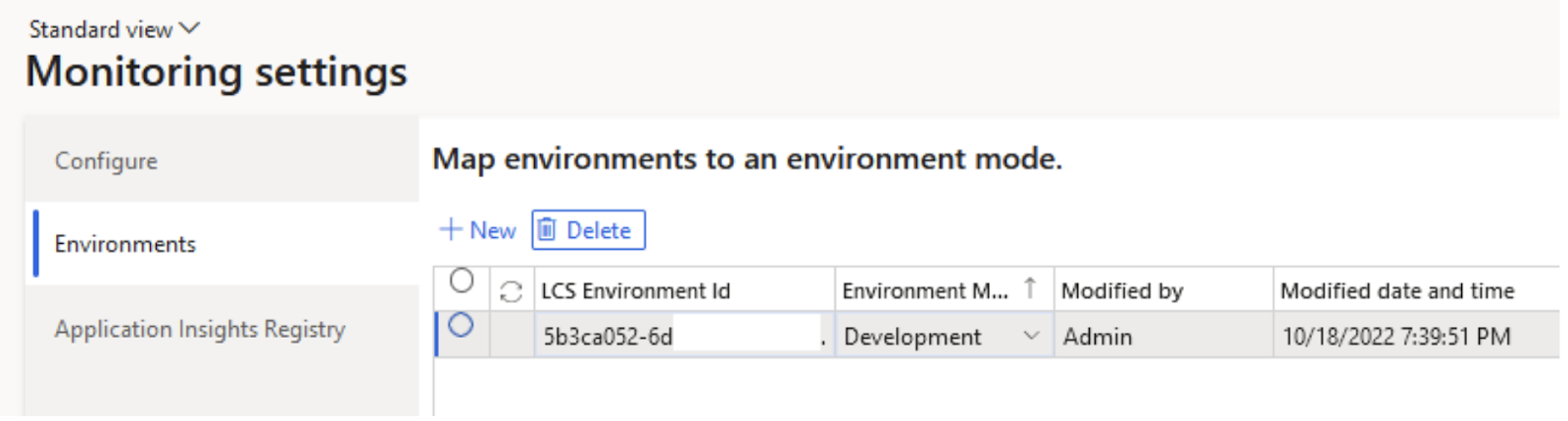Go to Application Insights Registry tab

pos(200,329)
